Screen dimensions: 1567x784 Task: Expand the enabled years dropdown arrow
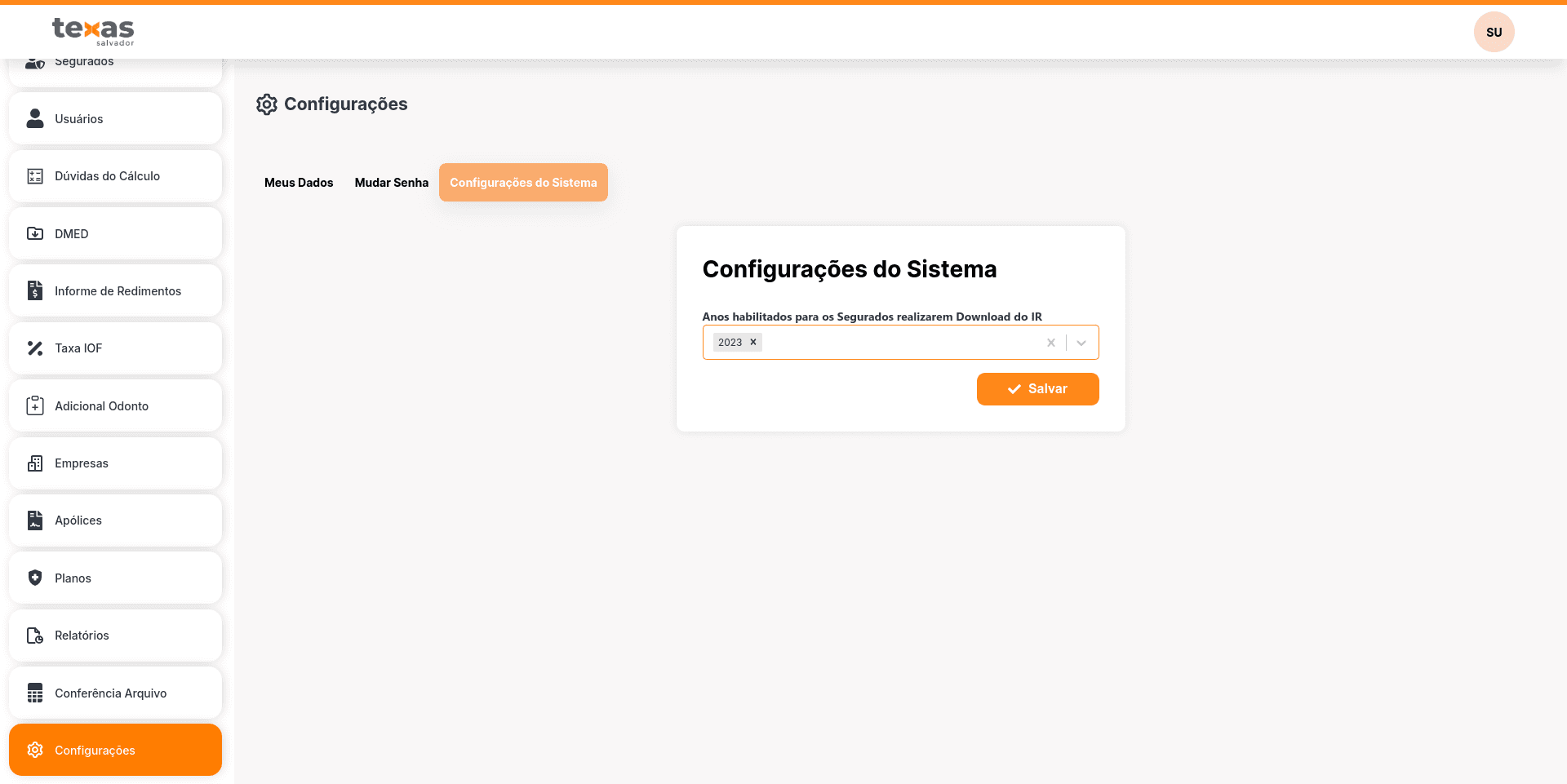click(1081, 343)
